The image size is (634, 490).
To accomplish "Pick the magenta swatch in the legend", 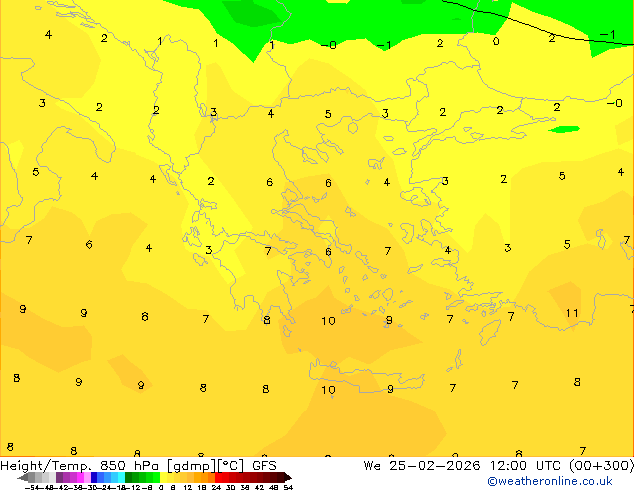I will (80, 477).
